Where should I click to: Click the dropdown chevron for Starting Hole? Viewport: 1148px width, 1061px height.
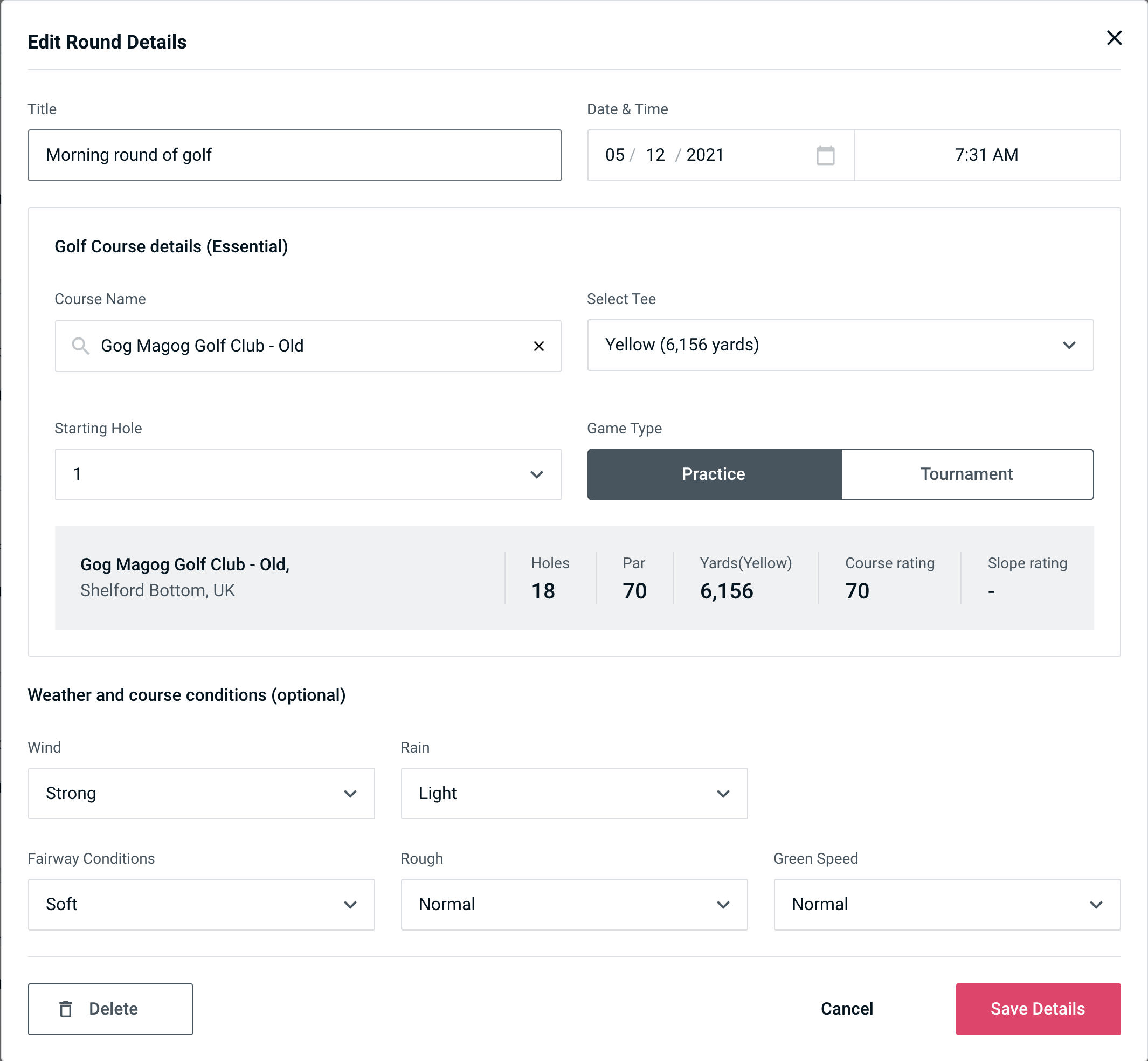pyautogui.click(x=537, y=475)
